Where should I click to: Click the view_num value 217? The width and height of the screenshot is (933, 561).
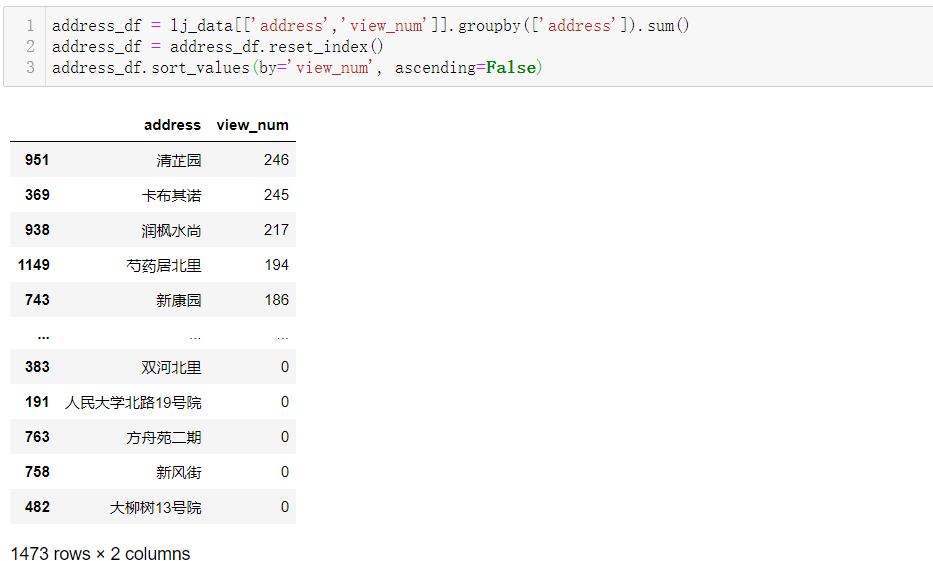(276, 230)
